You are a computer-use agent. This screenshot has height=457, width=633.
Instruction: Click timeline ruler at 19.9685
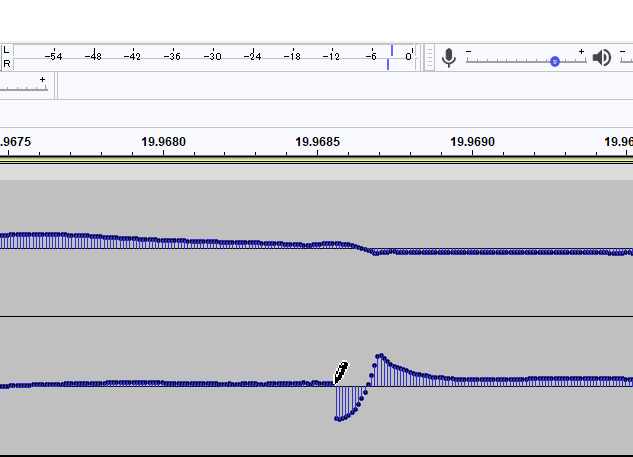[317, 142]
